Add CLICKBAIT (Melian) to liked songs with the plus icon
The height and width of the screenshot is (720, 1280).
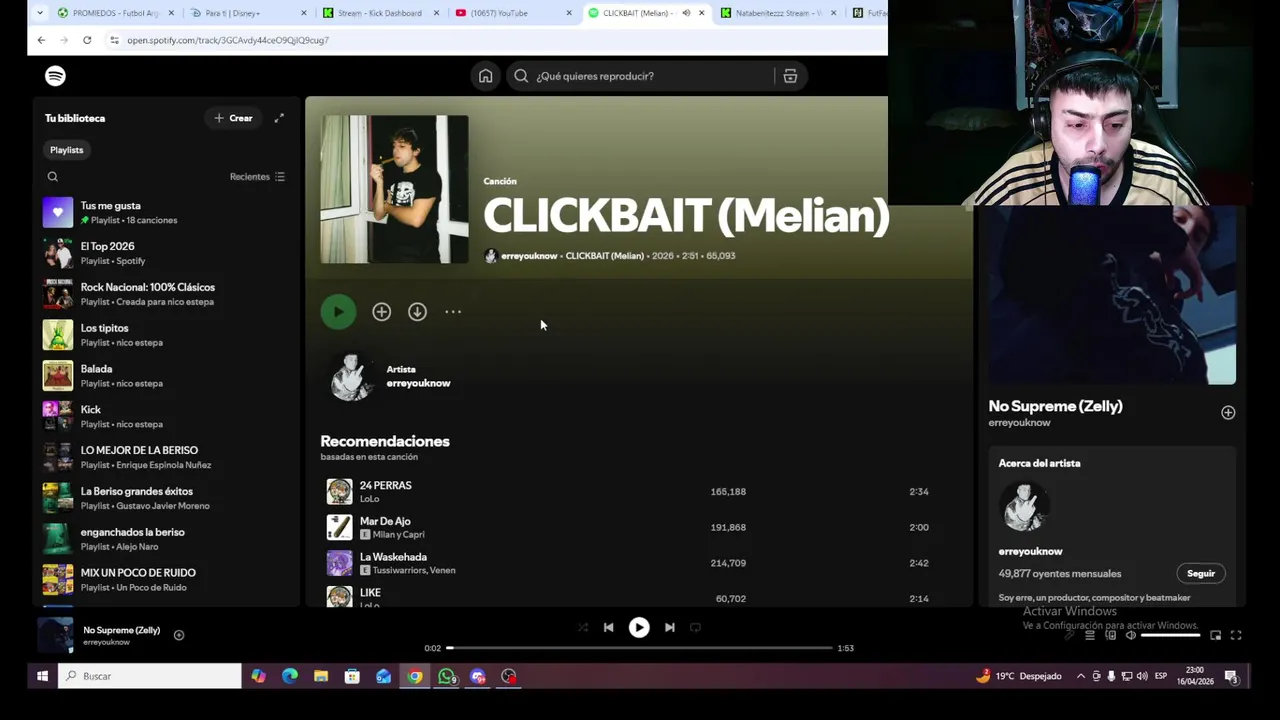(x=381, y=312)
